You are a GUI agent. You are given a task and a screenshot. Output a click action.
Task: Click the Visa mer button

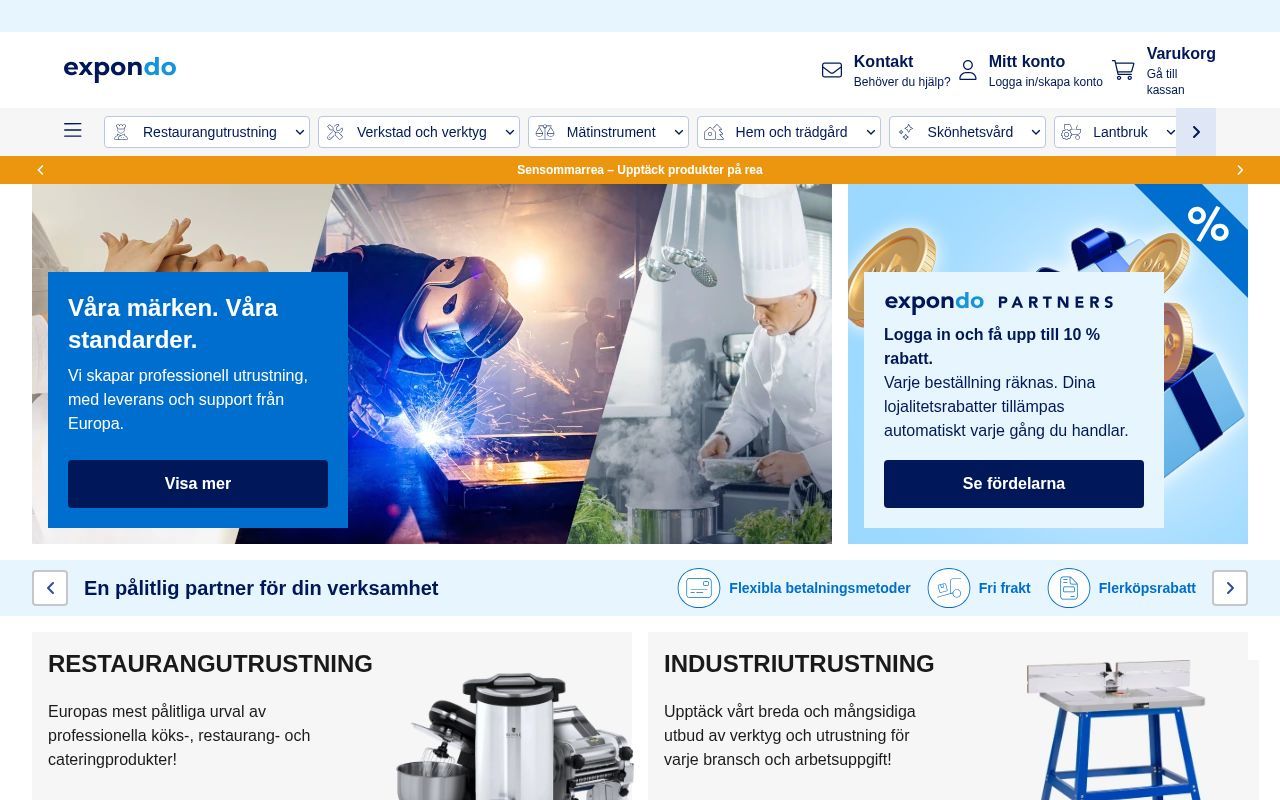[x=198, y=484]
